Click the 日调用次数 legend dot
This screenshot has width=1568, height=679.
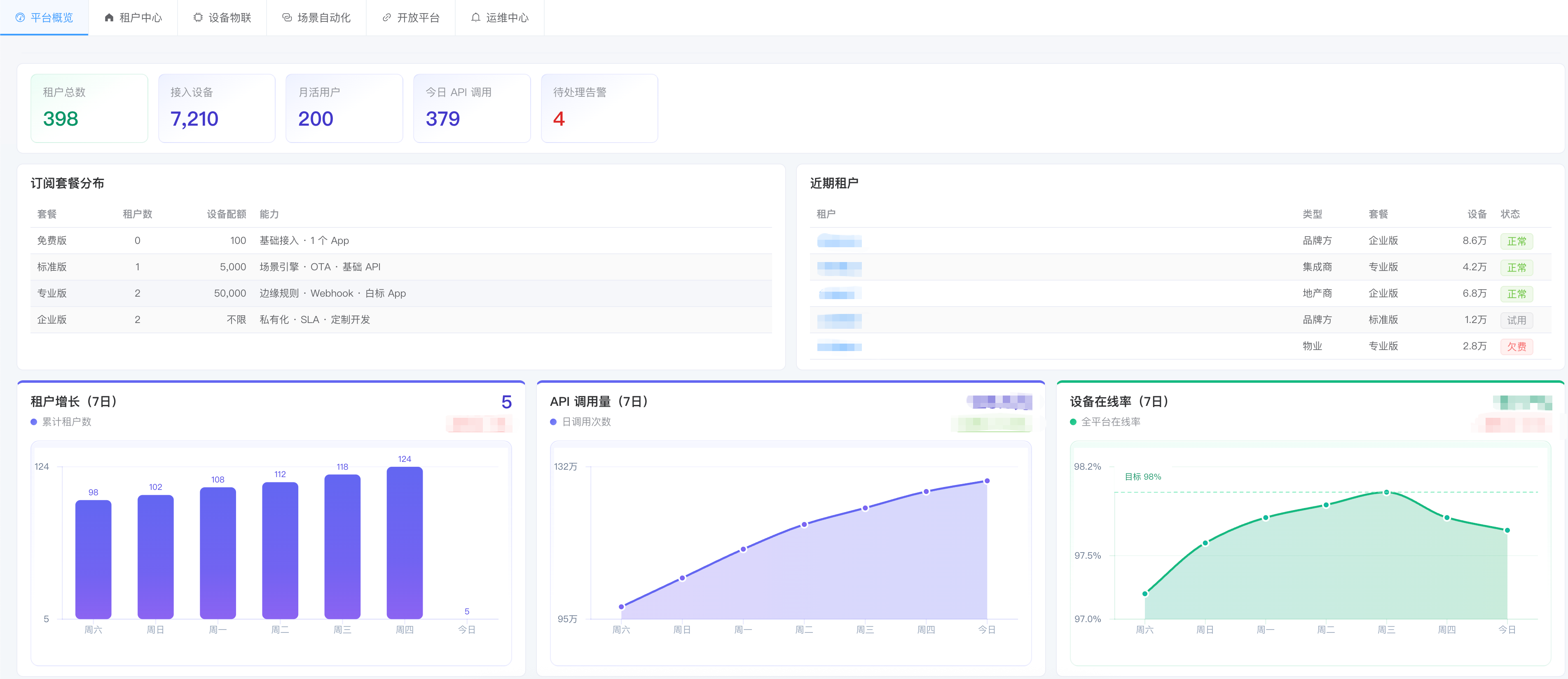tap(553, 422)
